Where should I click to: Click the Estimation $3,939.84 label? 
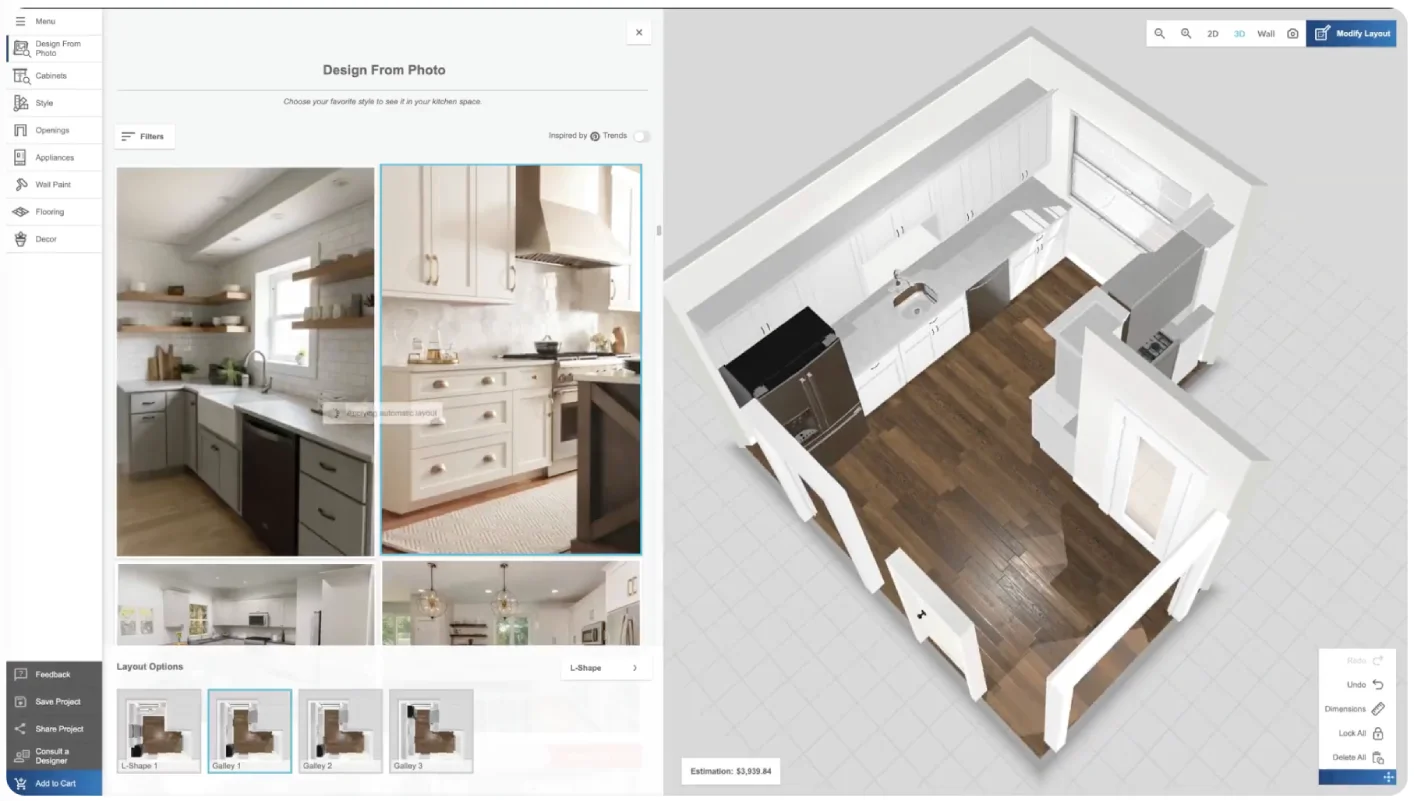tap(732, 771)
